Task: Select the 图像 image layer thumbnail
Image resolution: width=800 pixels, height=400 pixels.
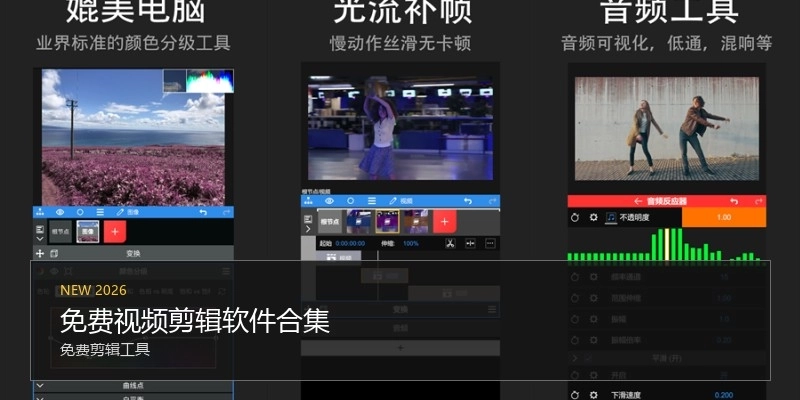Action: pos(88,232)
